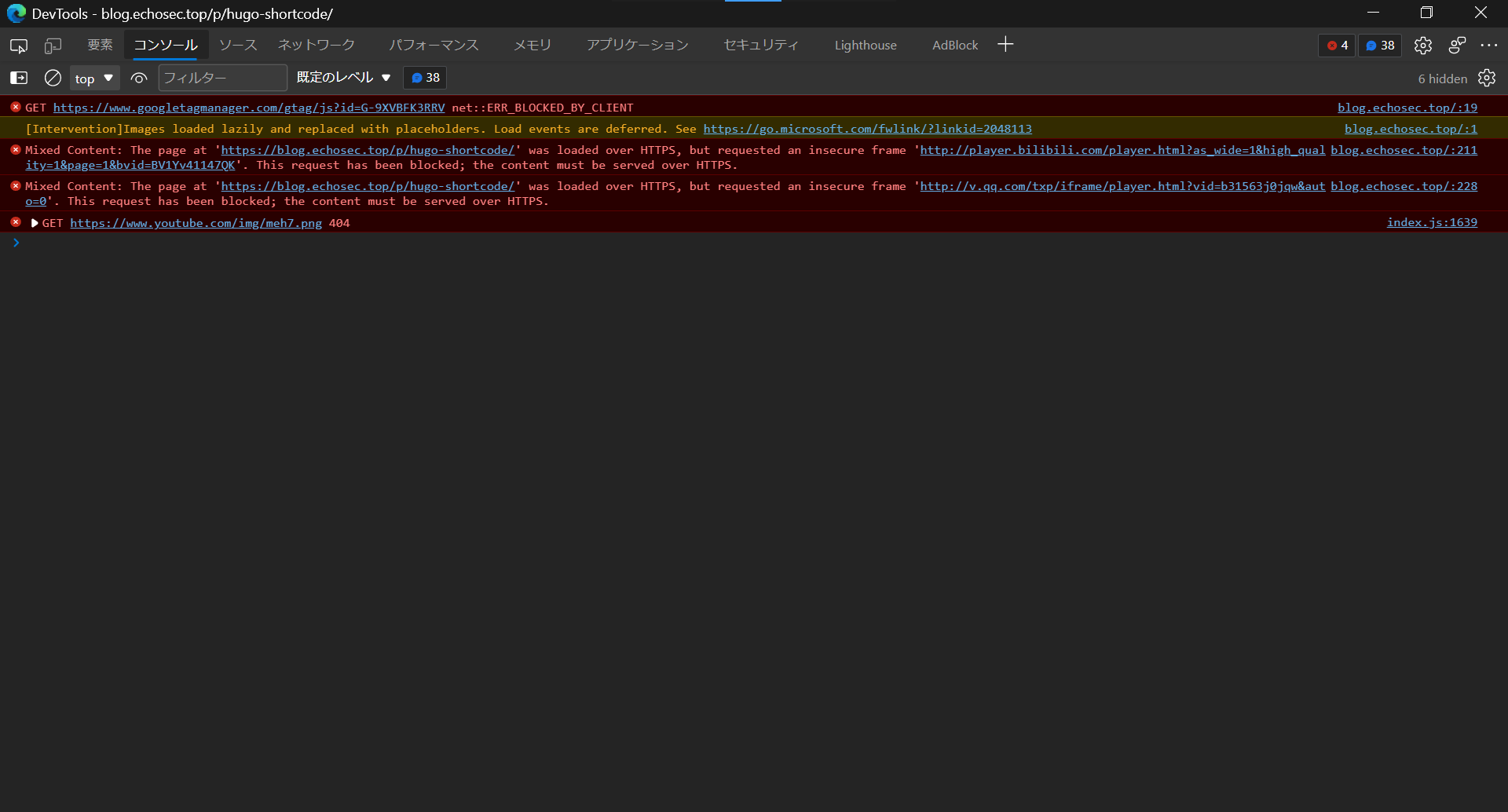Image resolution: width=1508 pixels, height=812 pixels.
Task: Open the Lighthouse panel
Action: click(865, 45)
